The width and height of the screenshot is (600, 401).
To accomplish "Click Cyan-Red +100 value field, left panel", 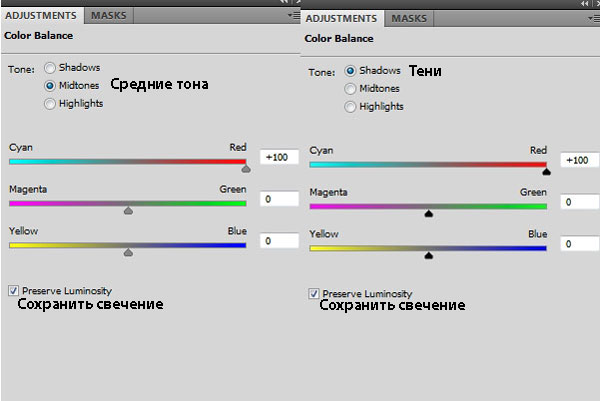I will click(279, 157).
